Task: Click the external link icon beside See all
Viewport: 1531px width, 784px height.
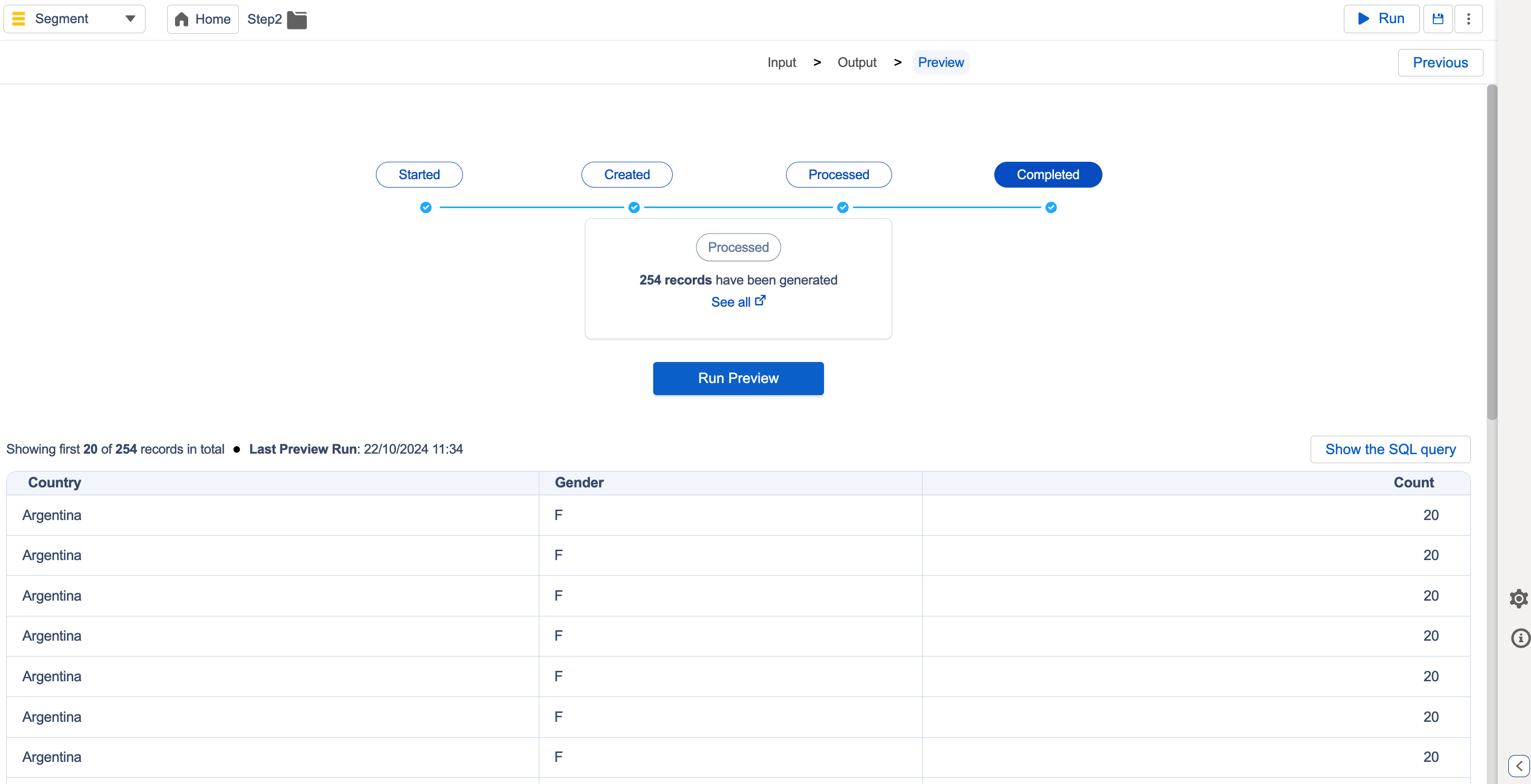Action: coord(760,300)
